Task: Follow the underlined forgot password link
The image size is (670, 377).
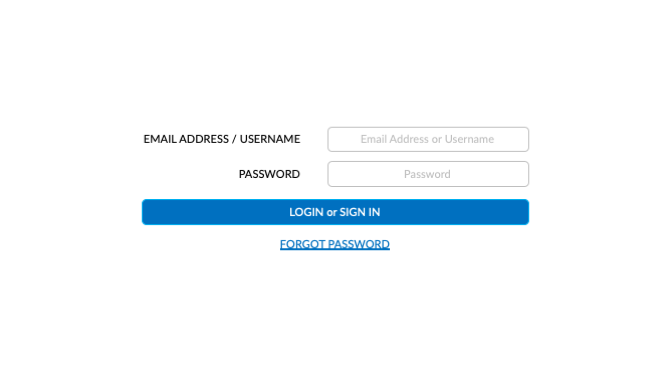Action: click(x=335, y=244)
